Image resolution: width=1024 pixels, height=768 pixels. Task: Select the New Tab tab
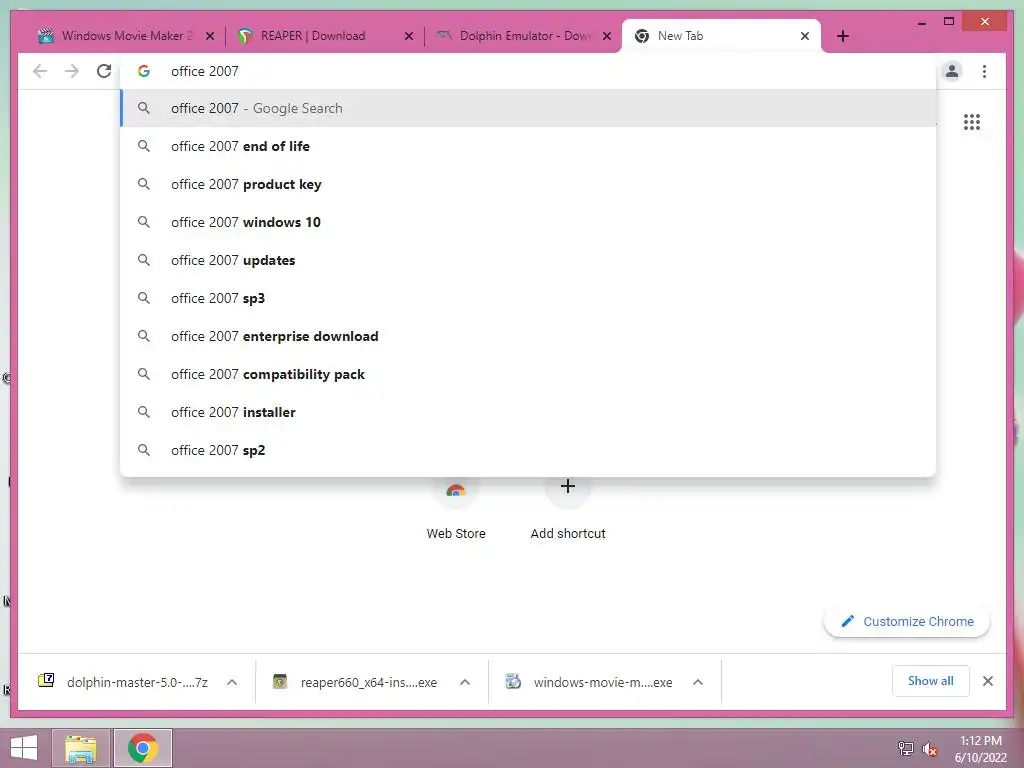[721, 36]
